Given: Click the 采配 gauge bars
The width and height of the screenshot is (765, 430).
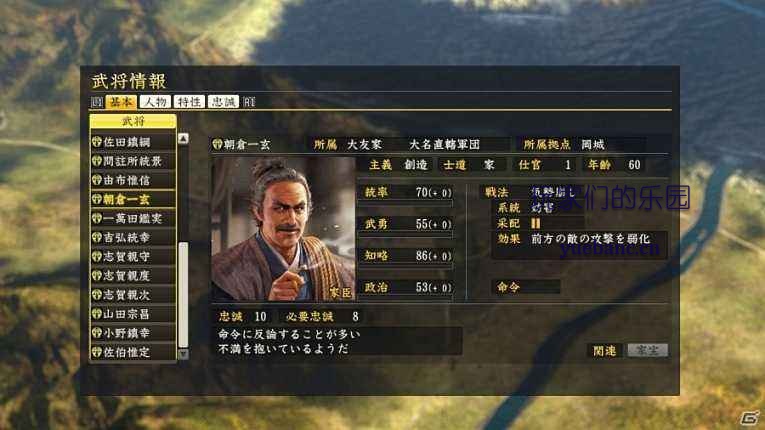Looking at the screenshot, I should [536, 223].
